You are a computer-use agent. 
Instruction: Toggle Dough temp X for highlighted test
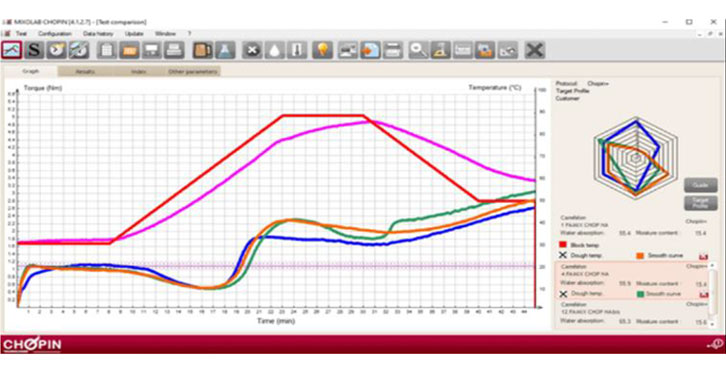(563, 294)
